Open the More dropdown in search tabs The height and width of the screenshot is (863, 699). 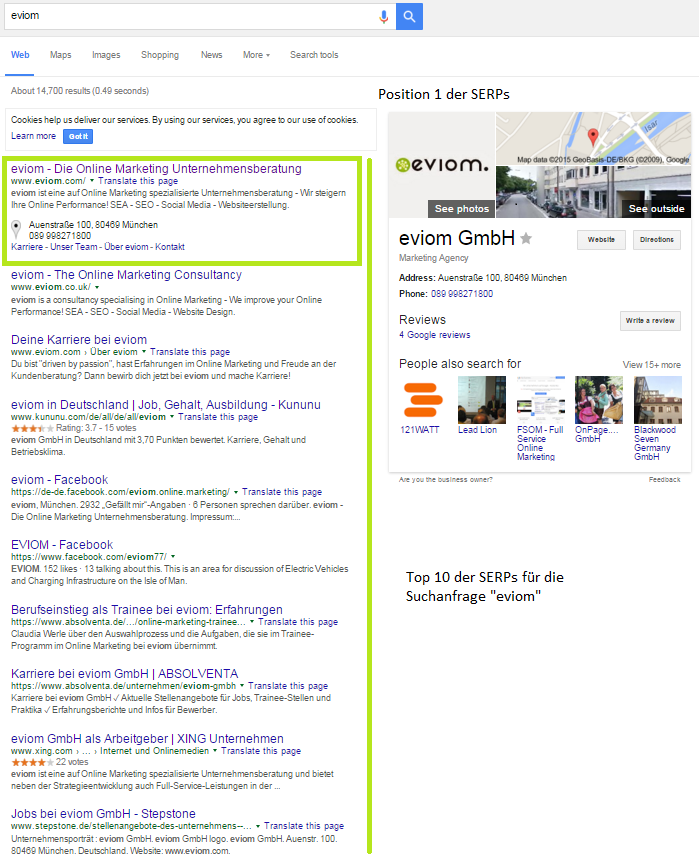pos(256,55)
